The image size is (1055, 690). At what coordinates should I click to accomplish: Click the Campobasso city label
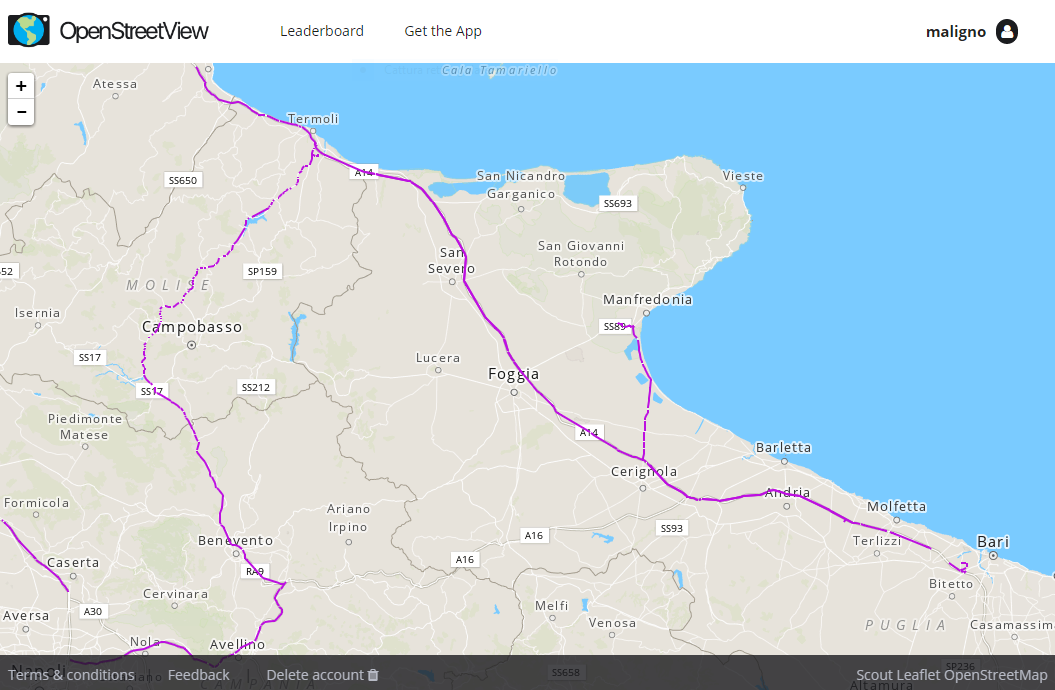[192, 327]
